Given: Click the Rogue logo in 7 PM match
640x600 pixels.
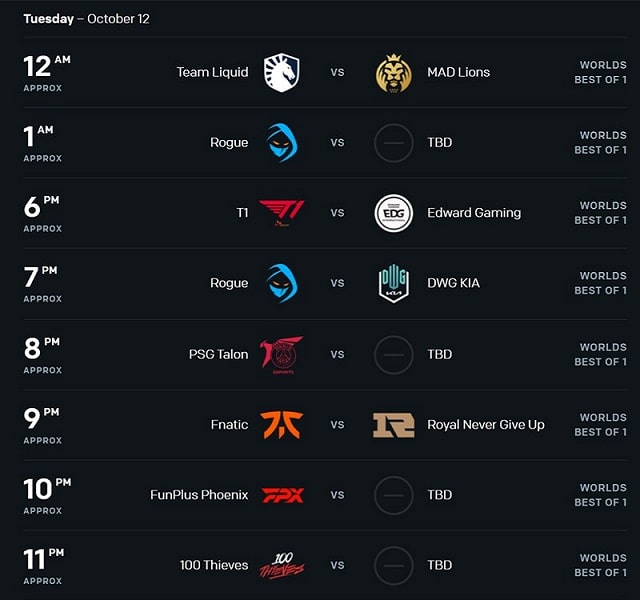Looking at the screenshot, I should click(282, 283).
